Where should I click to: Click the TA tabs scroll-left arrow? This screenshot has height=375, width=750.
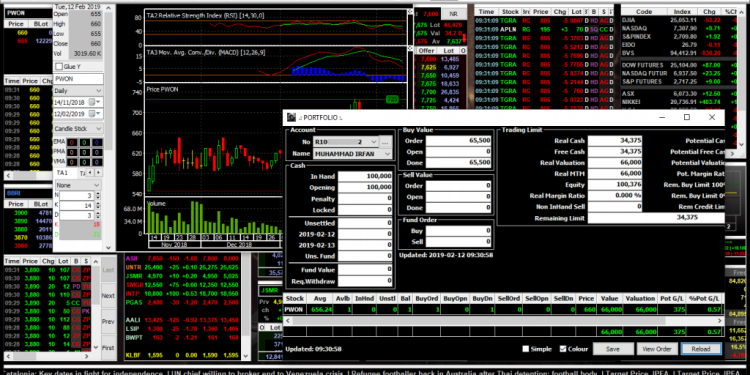[x=91, y=172]
